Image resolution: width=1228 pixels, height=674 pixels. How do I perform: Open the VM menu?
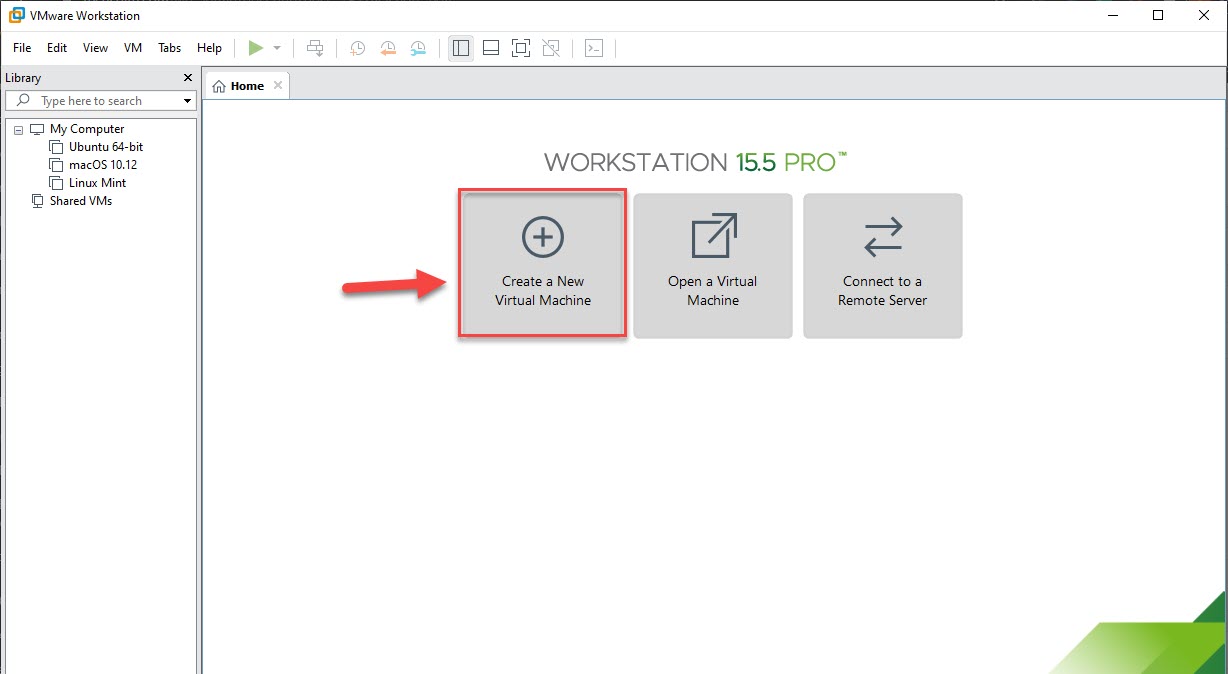pyautogui.click(x=133, y=48)
